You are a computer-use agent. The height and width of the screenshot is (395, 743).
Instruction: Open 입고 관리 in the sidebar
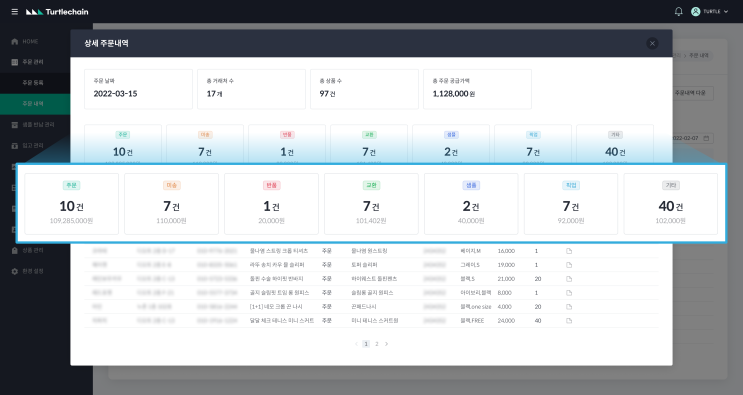pos(33,145)
